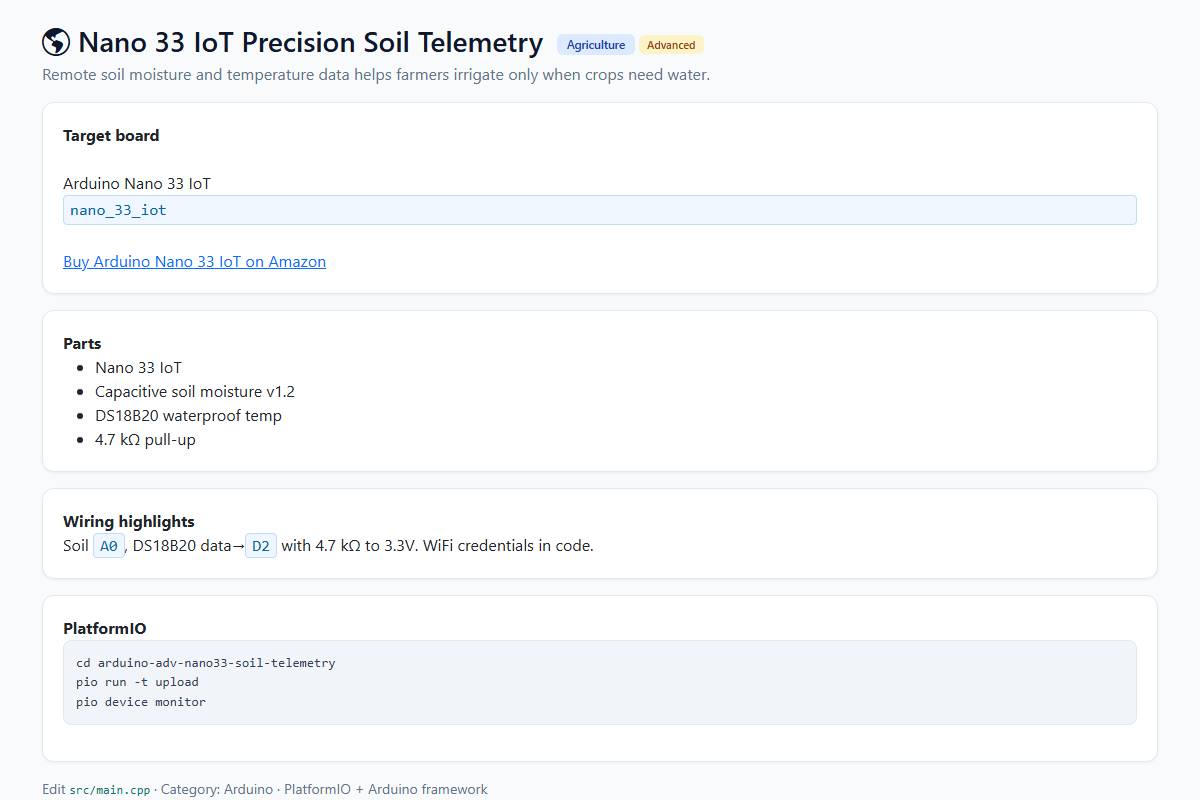Open the Buy Arduino Nano 33 IoT on Amazon link
This screenshot has width=1200, height=800.
coord(194,261)
